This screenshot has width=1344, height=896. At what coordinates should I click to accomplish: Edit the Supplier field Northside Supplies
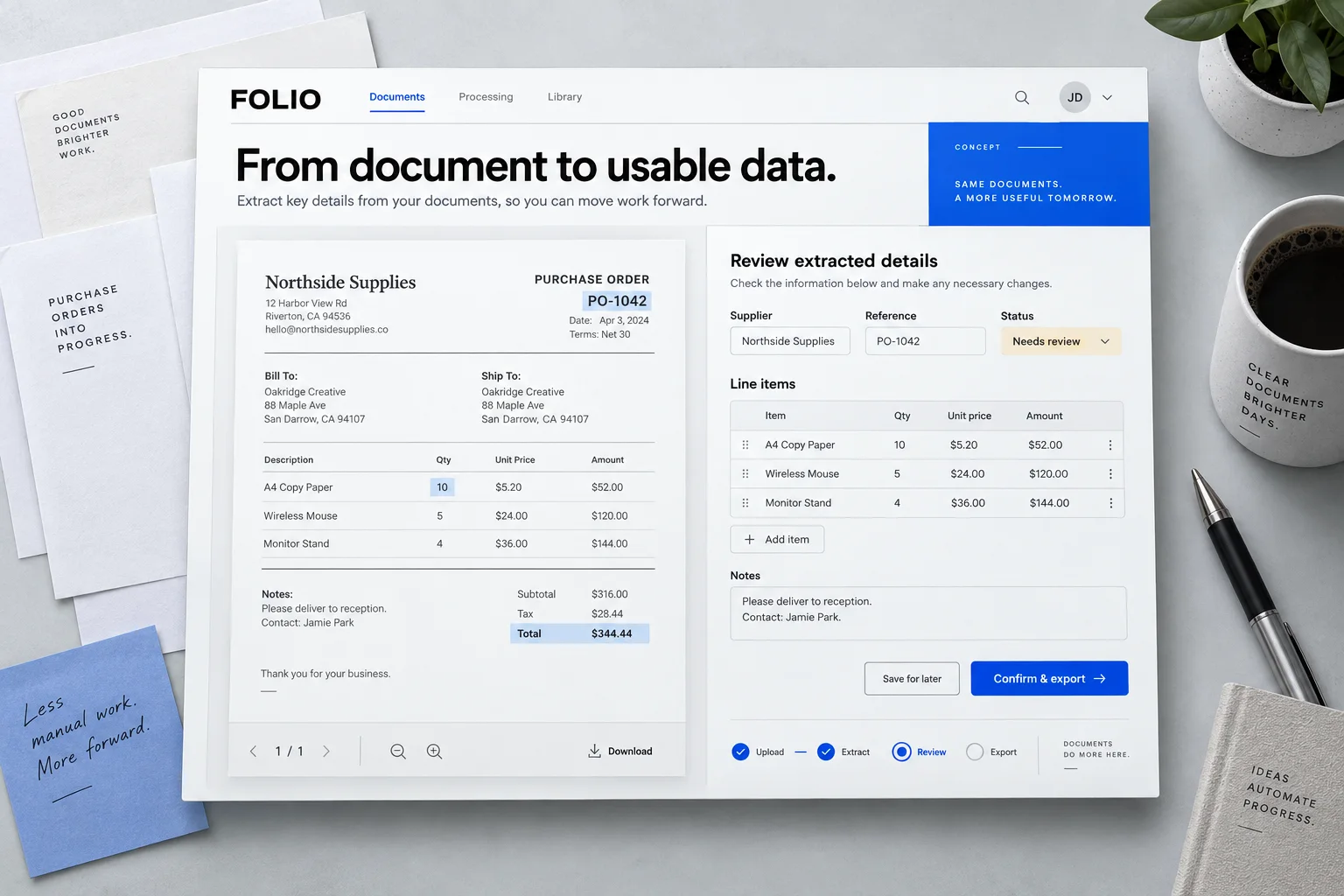pos(790,341)
